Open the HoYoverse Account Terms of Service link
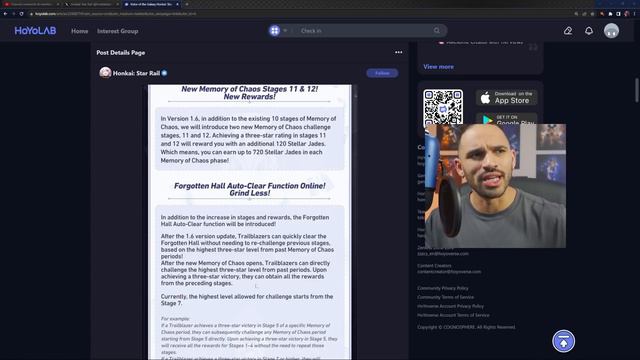The width and height of the screenshot is (640, 360). (453, 315)
